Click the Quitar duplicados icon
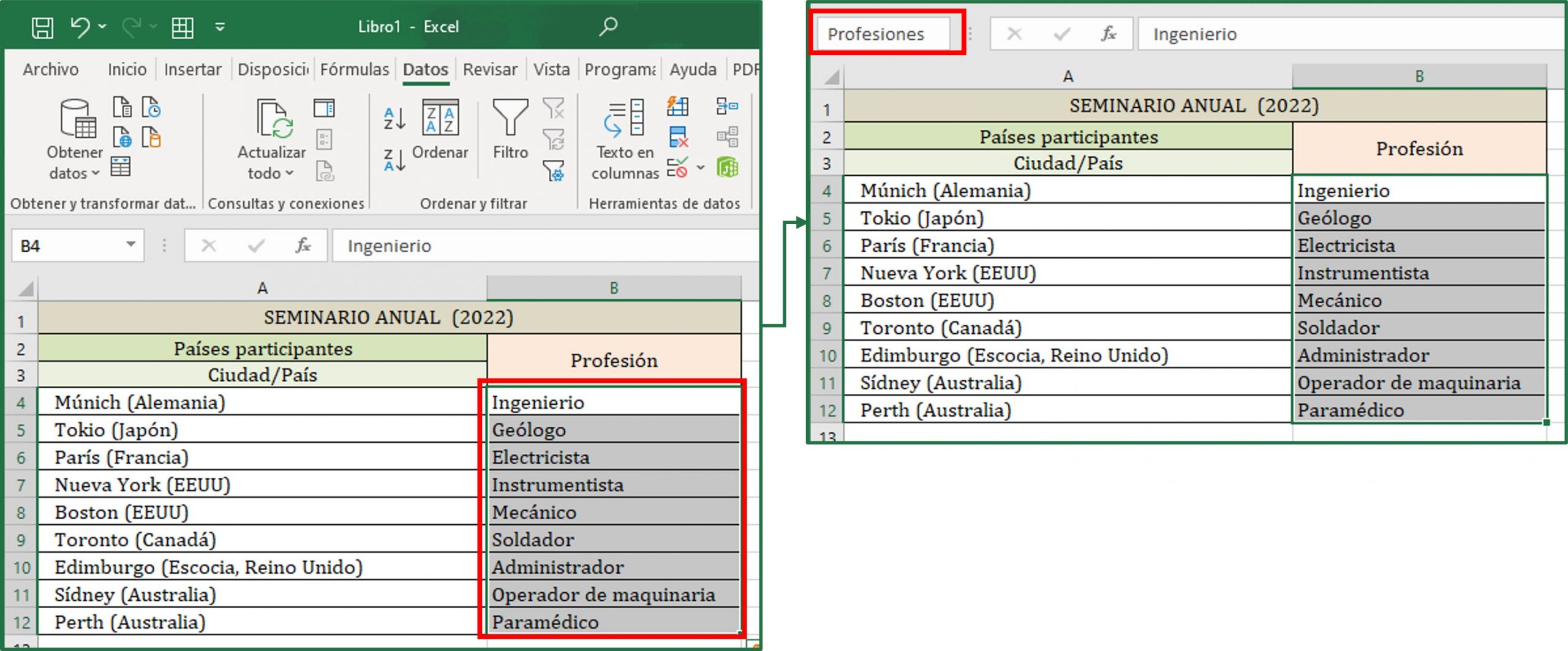This screenshot has height=651, width=1568. pos(678,137)
